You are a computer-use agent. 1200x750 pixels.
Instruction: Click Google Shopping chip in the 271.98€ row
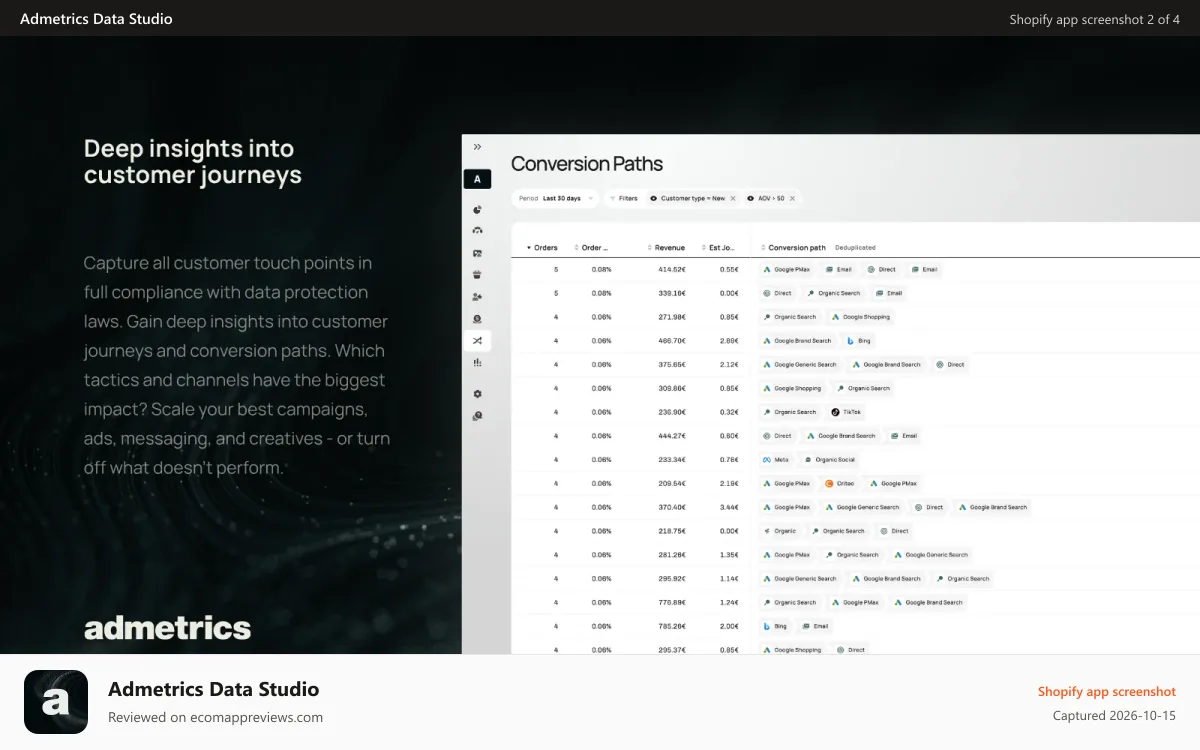(x=860, y=317)
